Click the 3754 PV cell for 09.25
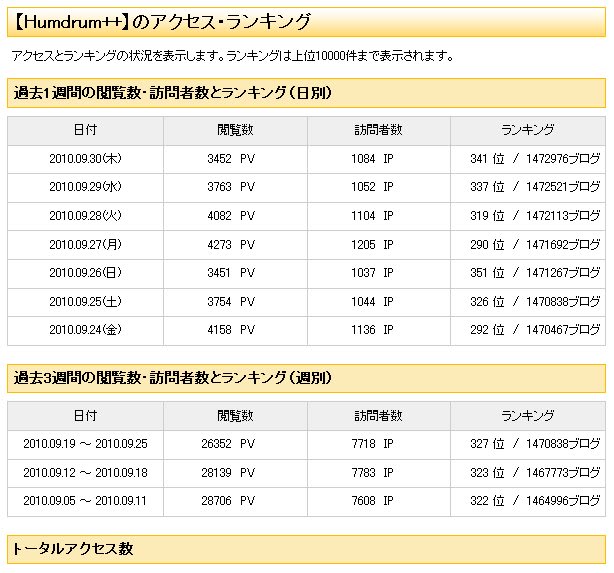The height and width of the screenshot is (573, 614). (235, 302)
